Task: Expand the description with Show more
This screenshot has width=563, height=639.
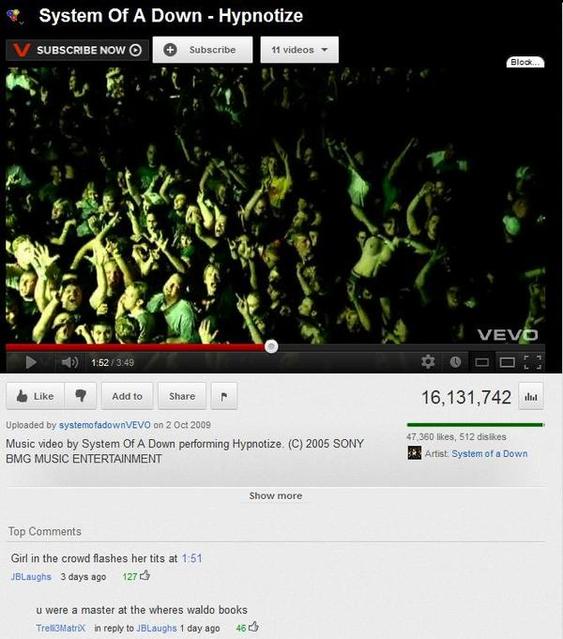Action: click(x=276, y=496)
